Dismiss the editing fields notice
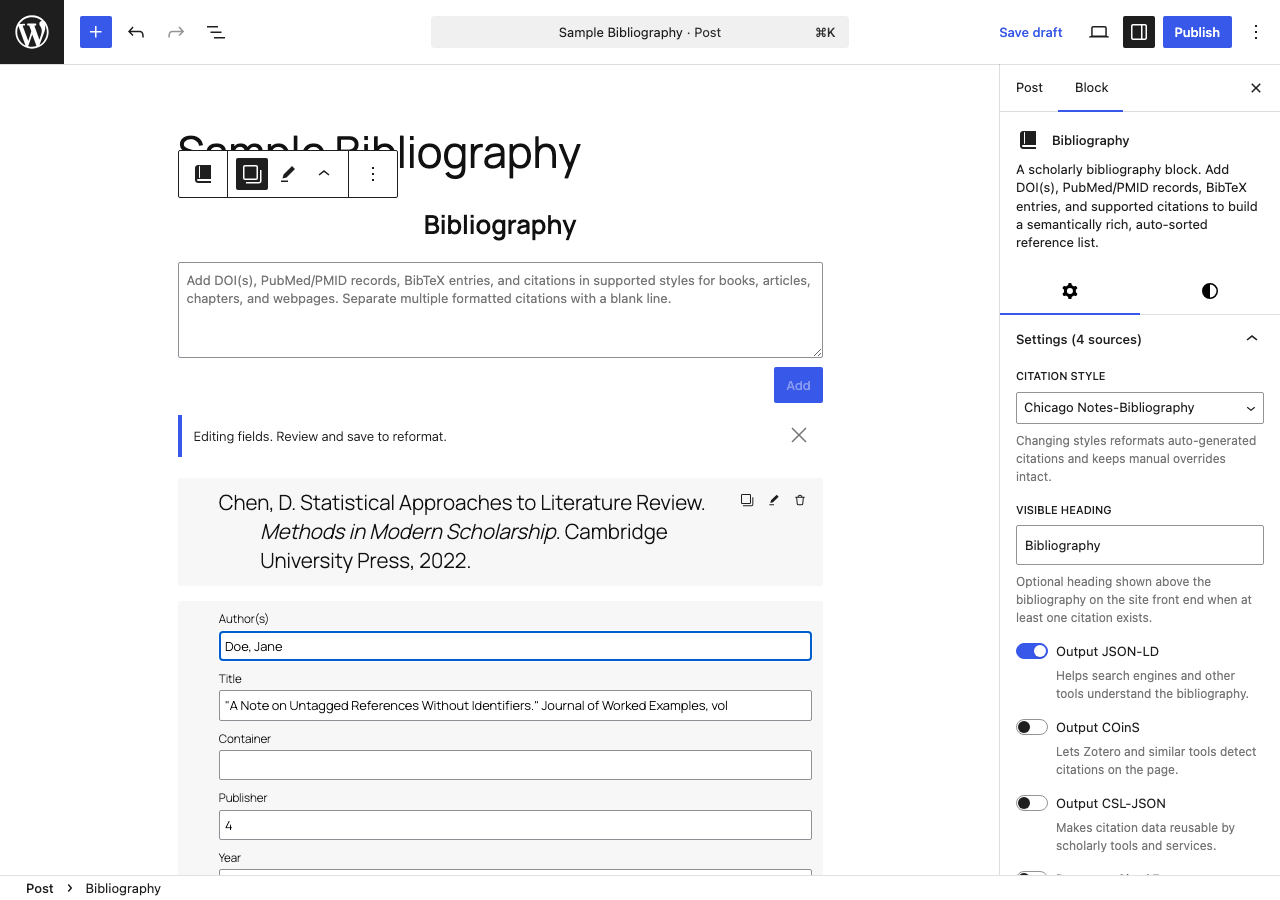Image resolution: width=1280 pixels, height=900 pixels. tap(799, 435)
